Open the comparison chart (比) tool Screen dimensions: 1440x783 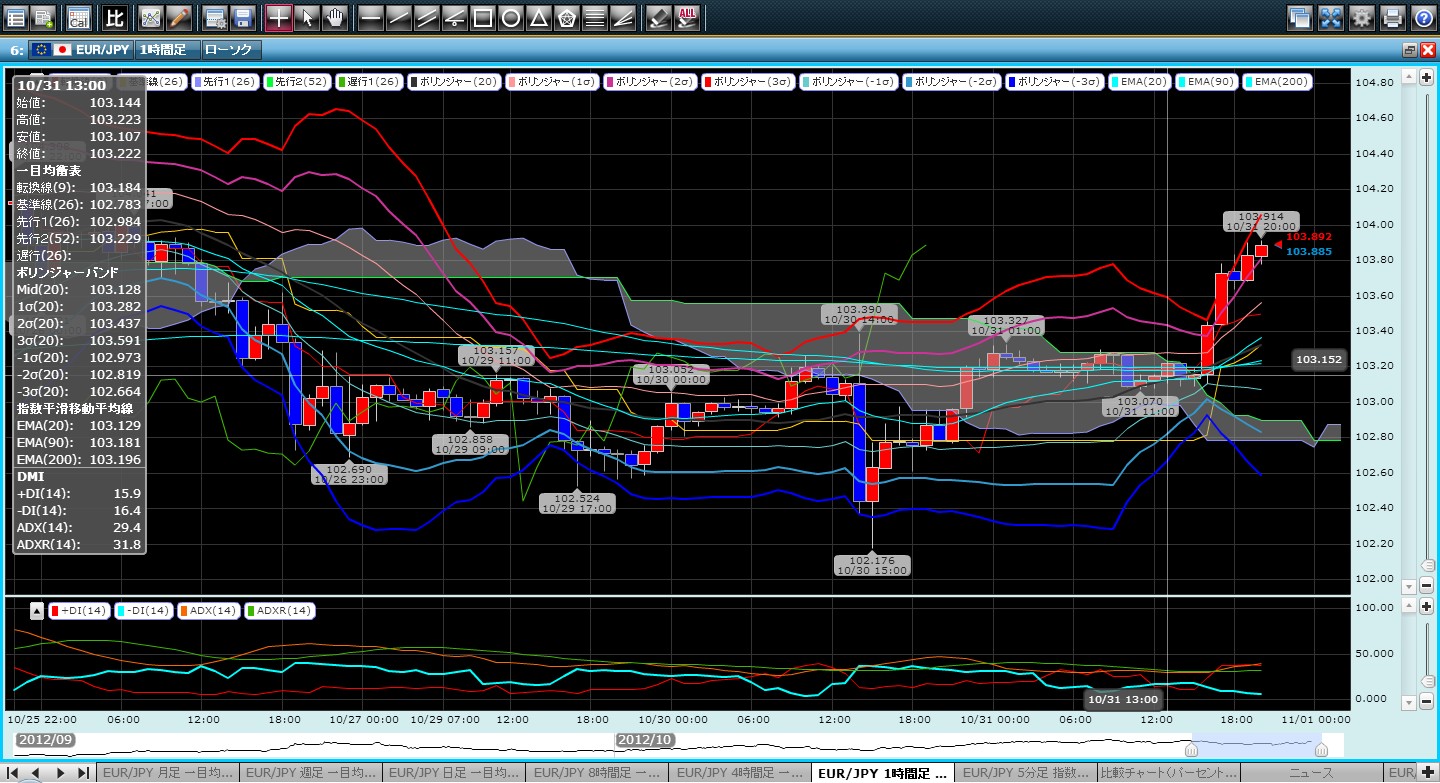115,17
